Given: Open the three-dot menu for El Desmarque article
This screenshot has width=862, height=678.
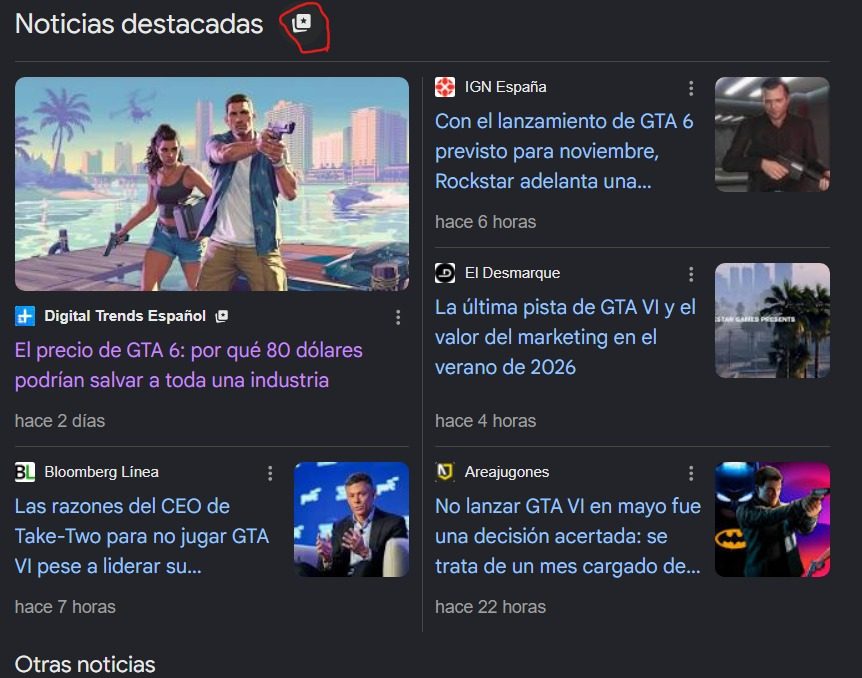Looking at the screenshot, I should tap(690, 274).
